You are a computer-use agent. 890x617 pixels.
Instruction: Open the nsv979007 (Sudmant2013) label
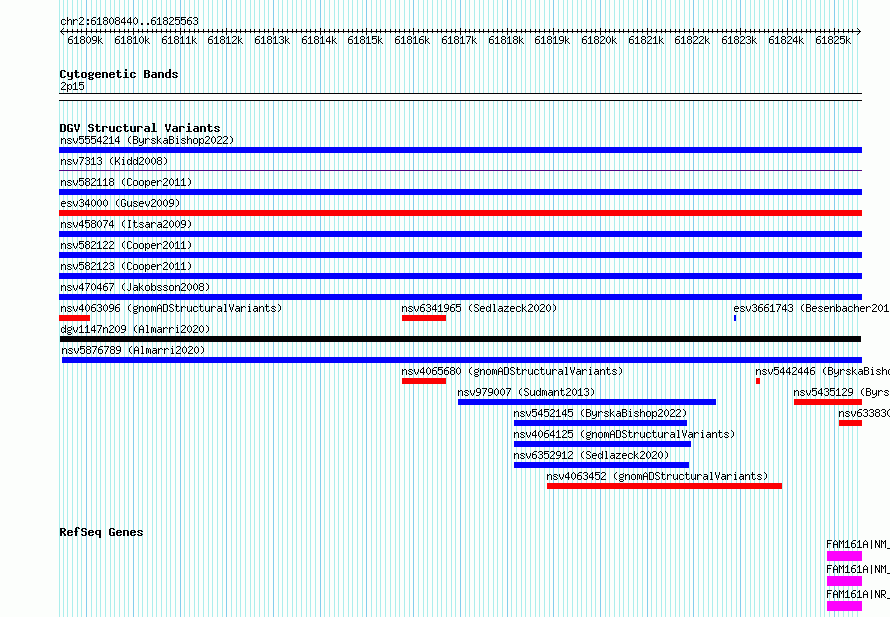[x=526, y=392]
